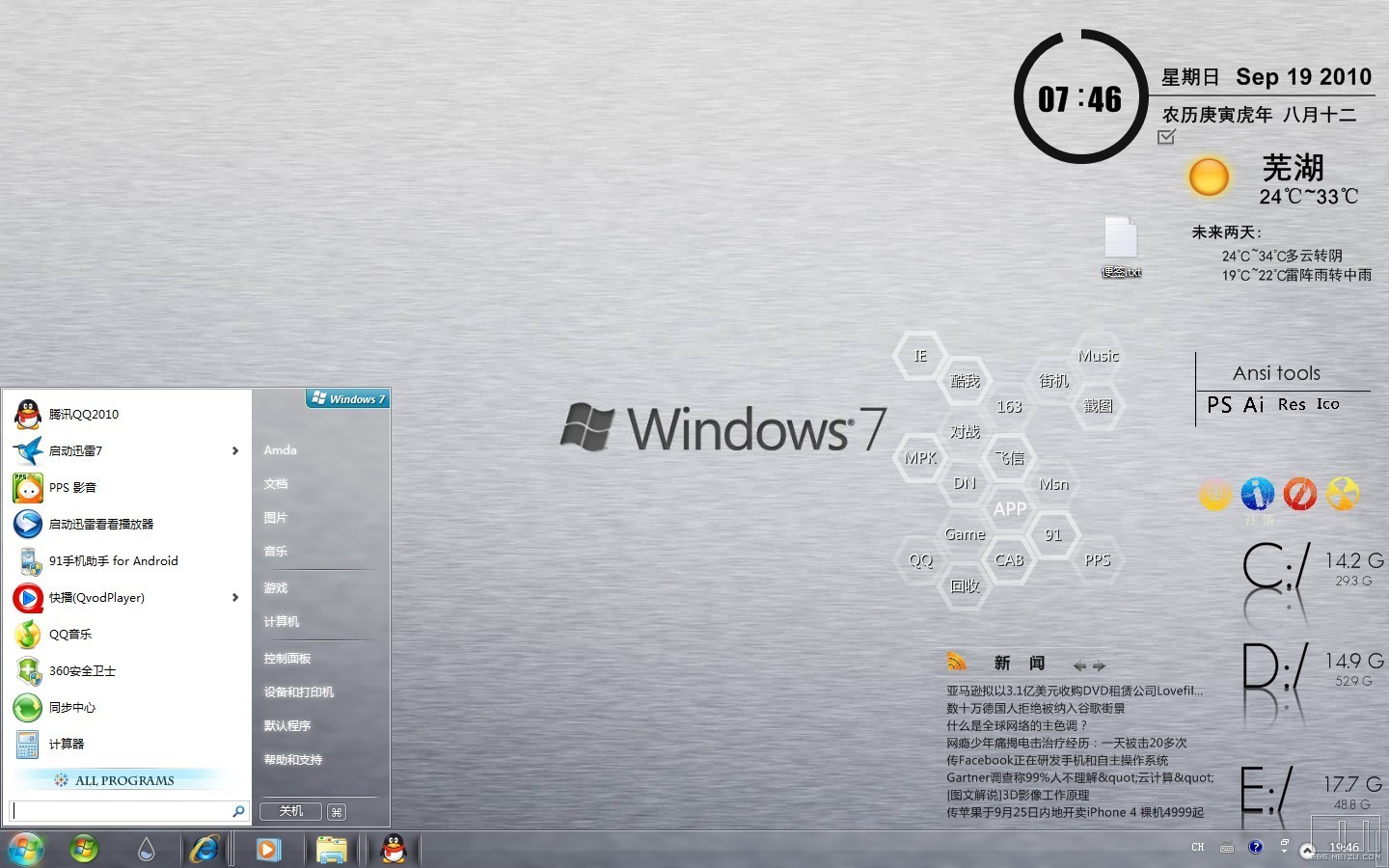Click the PPS hexagon launcher
The image size is (1389, 868).
tap(1098, 560)
